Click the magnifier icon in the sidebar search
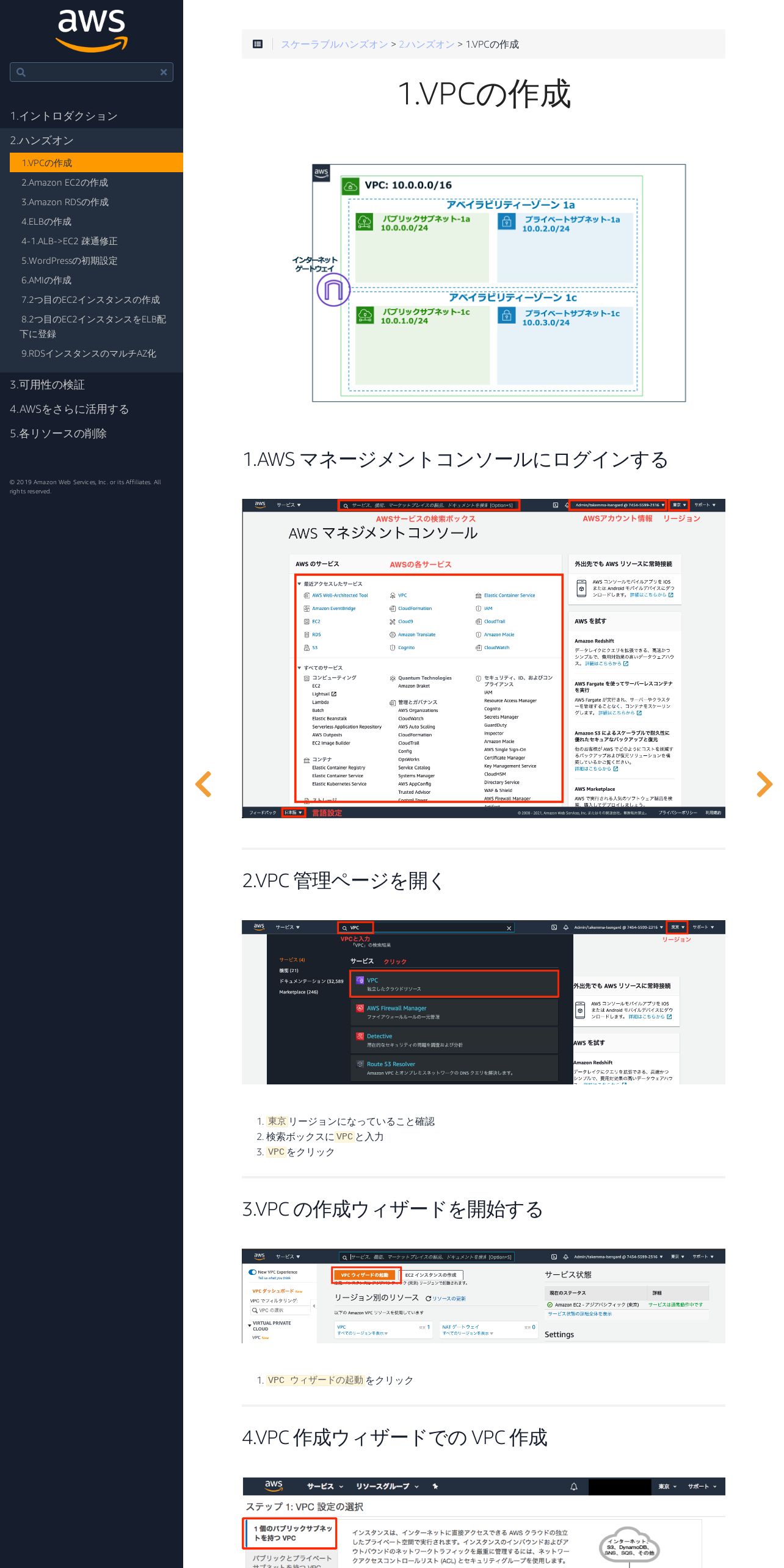This screenshot has width=784, height=1568. 21,72
